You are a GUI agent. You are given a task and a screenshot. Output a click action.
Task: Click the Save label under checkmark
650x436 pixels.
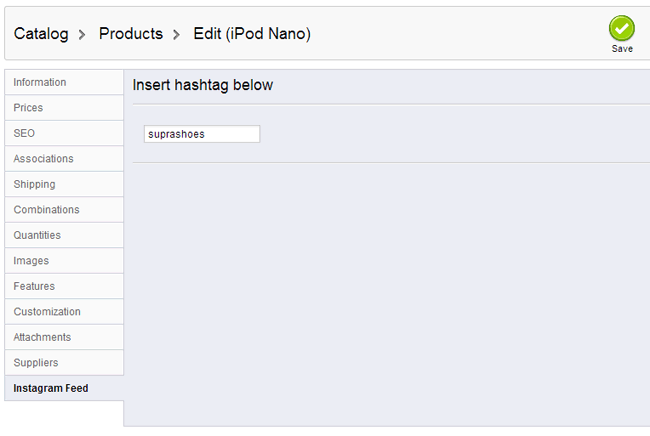coord(622,49)
